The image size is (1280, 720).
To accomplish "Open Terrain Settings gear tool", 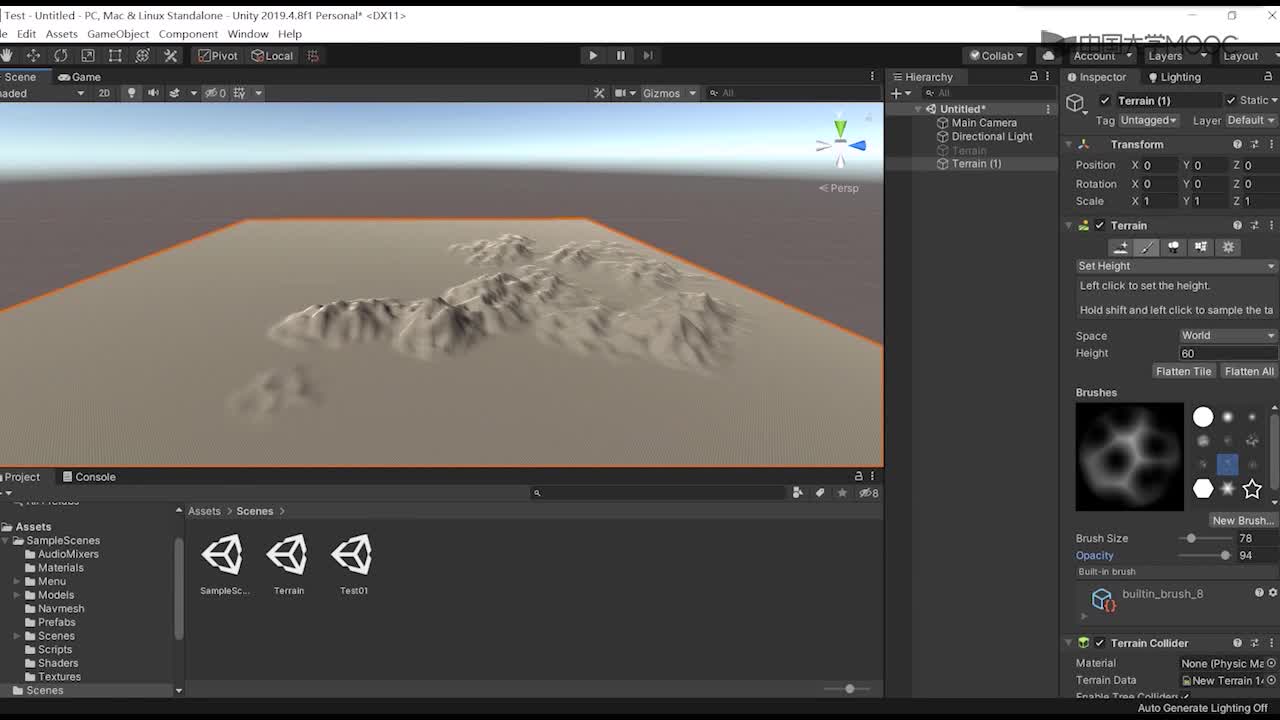I will (x=1228, y=247).
